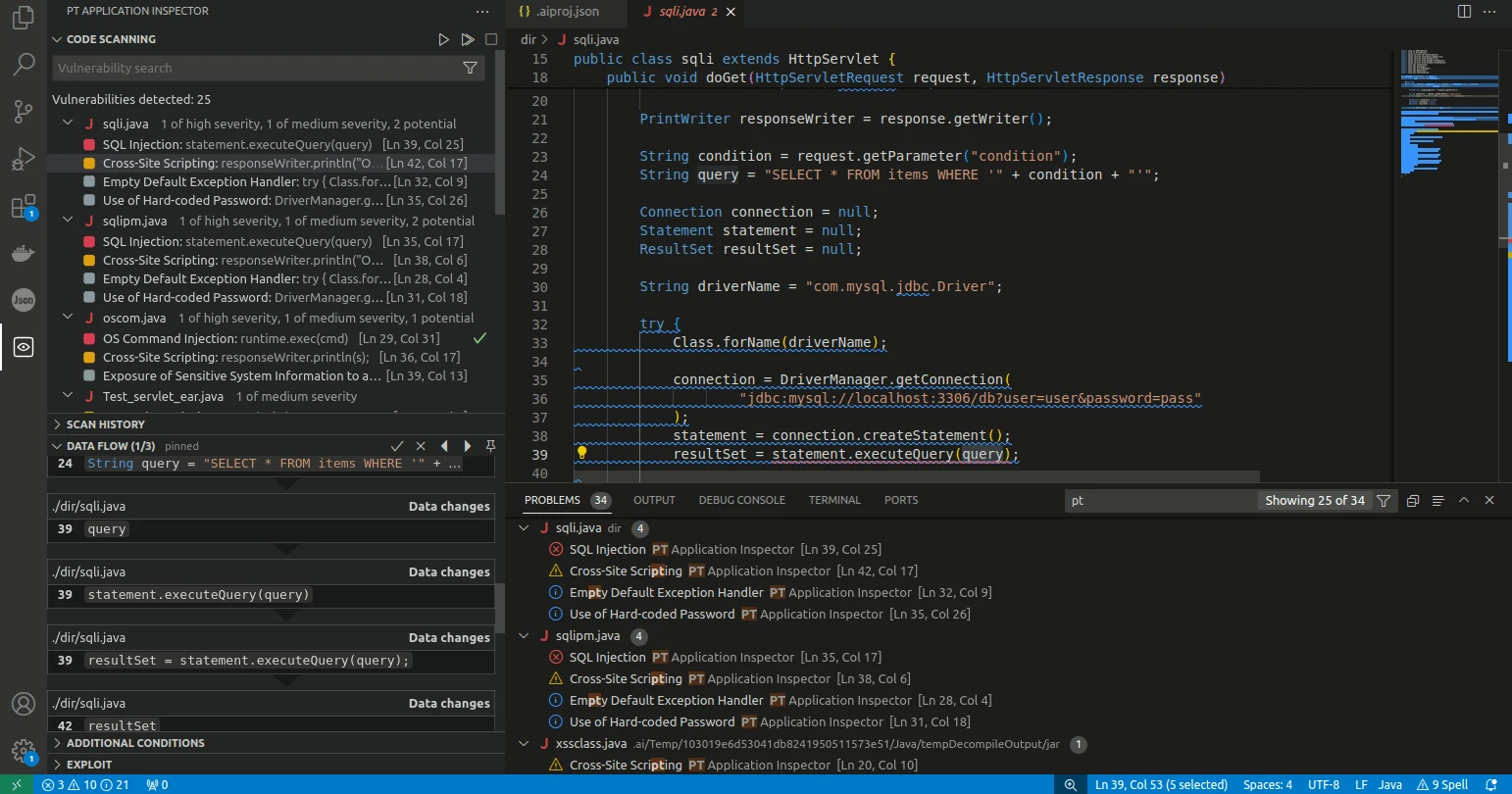
Task: Pin the Data Flow panel
Action: pyautogui.click(x=489, y=445)
